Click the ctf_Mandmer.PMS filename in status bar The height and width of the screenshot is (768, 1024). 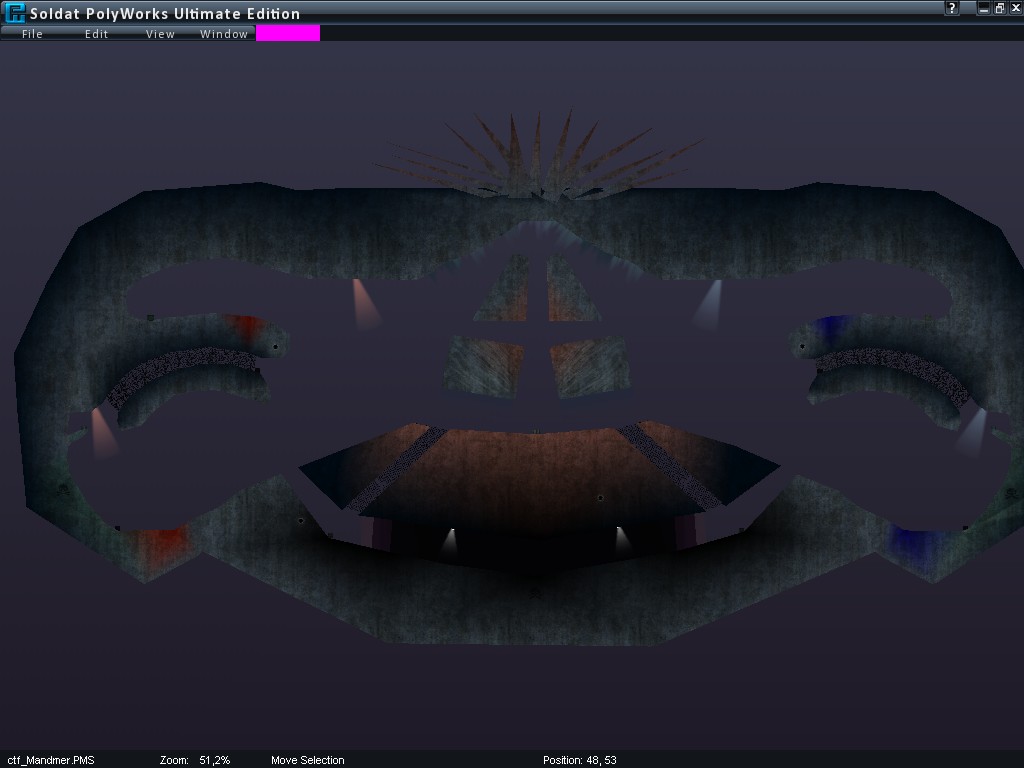(x=51, y=760)
